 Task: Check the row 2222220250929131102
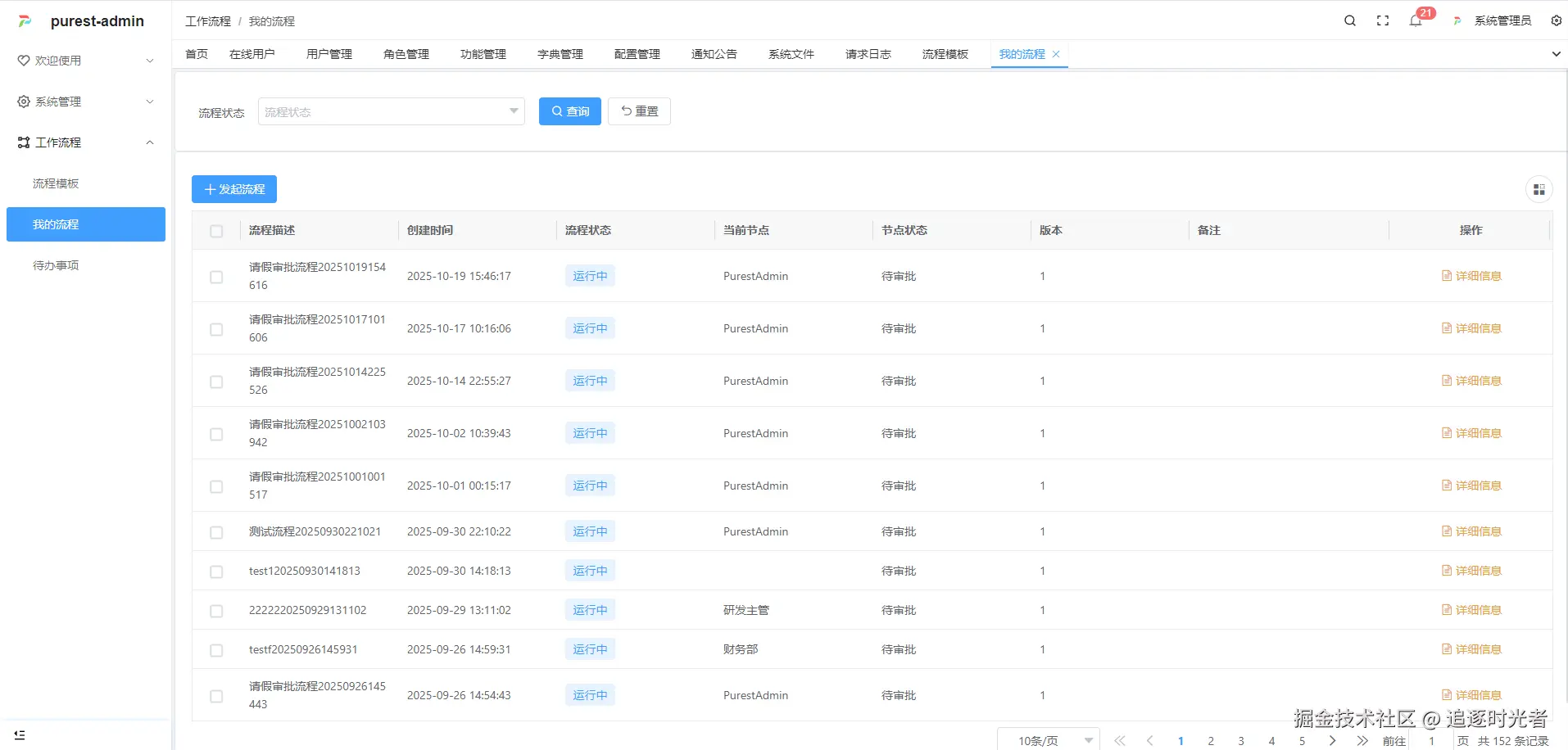click(216, 611)
